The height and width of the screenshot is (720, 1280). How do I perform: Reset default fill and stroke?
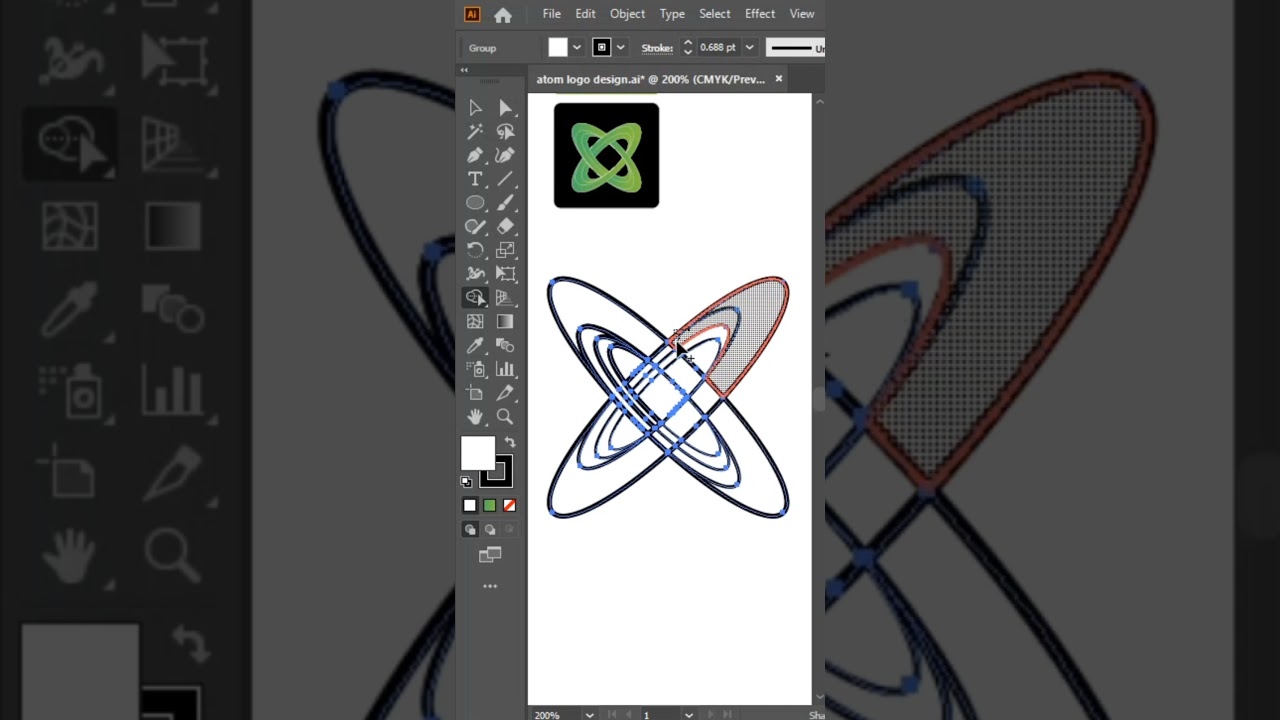point(466,482)
